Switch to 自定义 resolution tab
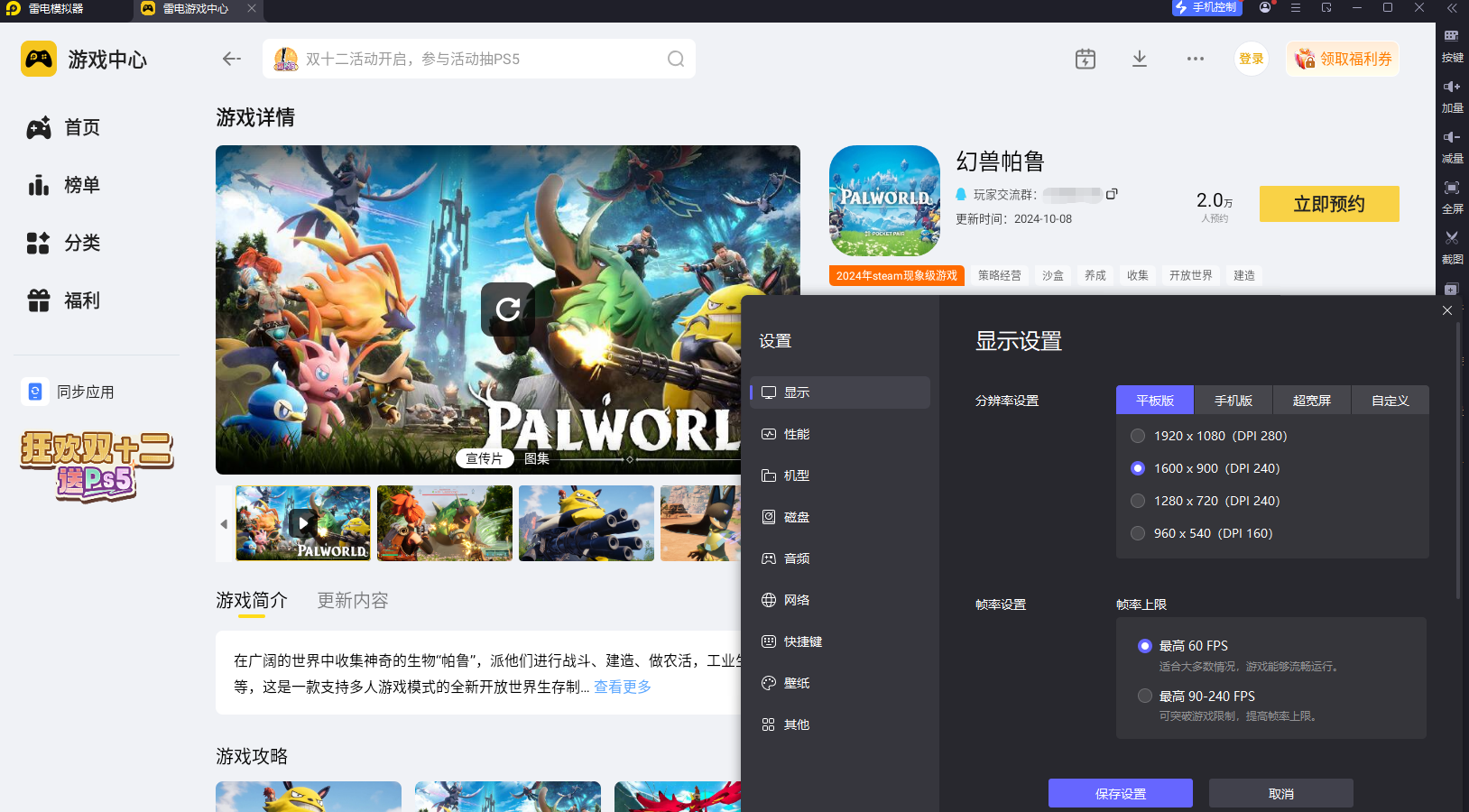This screenshot has height=812, width=1469. click(x=1390, y=401)
